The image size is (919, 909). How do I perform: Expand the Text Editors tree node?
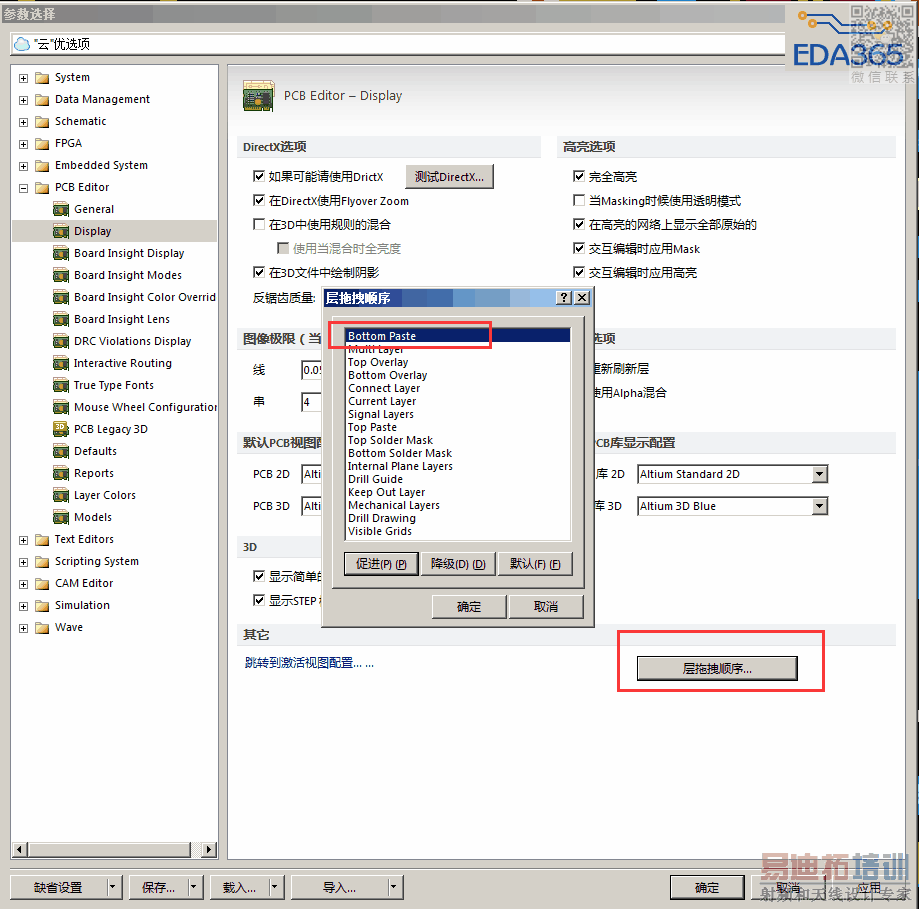tap(23, 540)
